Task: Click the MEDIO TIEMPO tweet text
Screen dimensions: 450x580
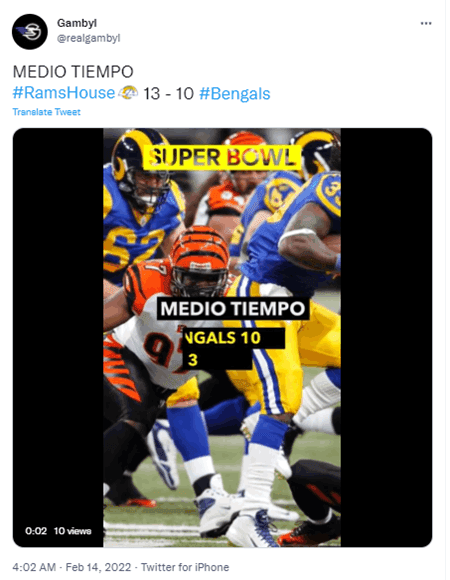Action: click(73, 72)
